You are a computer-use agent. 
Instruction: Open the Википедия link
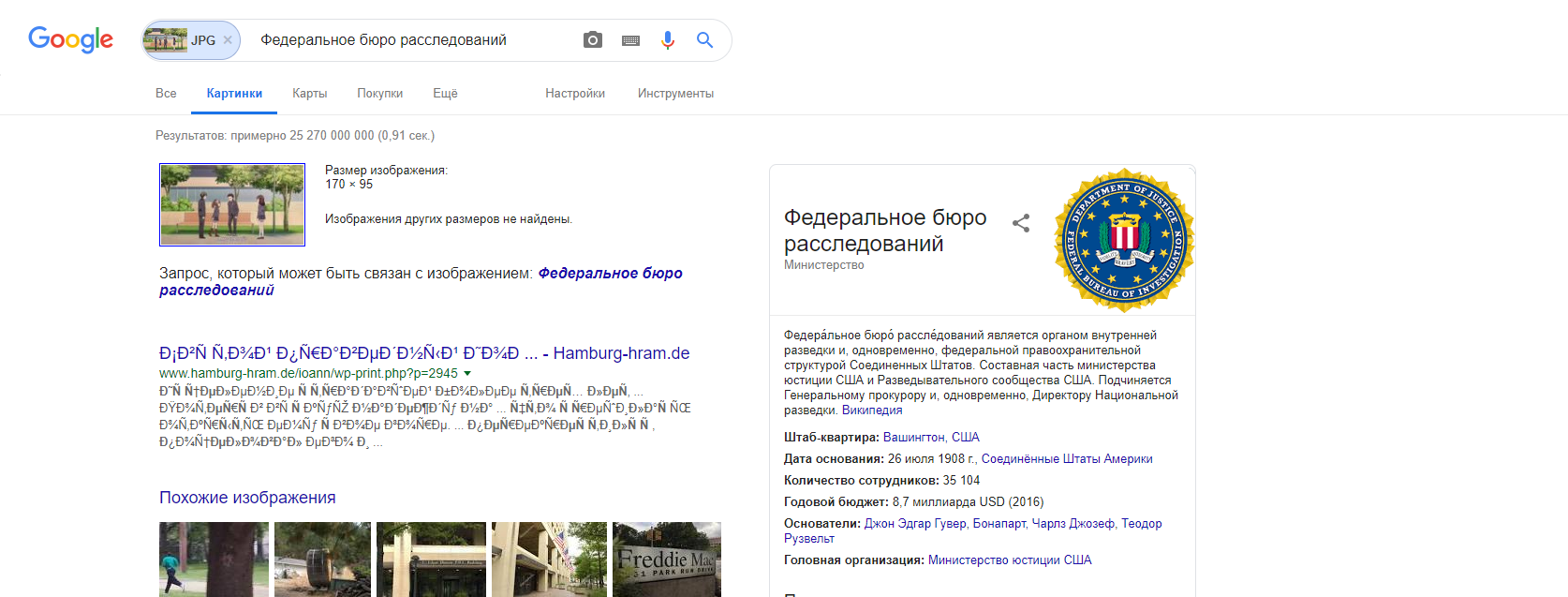(x=872, y=410)
